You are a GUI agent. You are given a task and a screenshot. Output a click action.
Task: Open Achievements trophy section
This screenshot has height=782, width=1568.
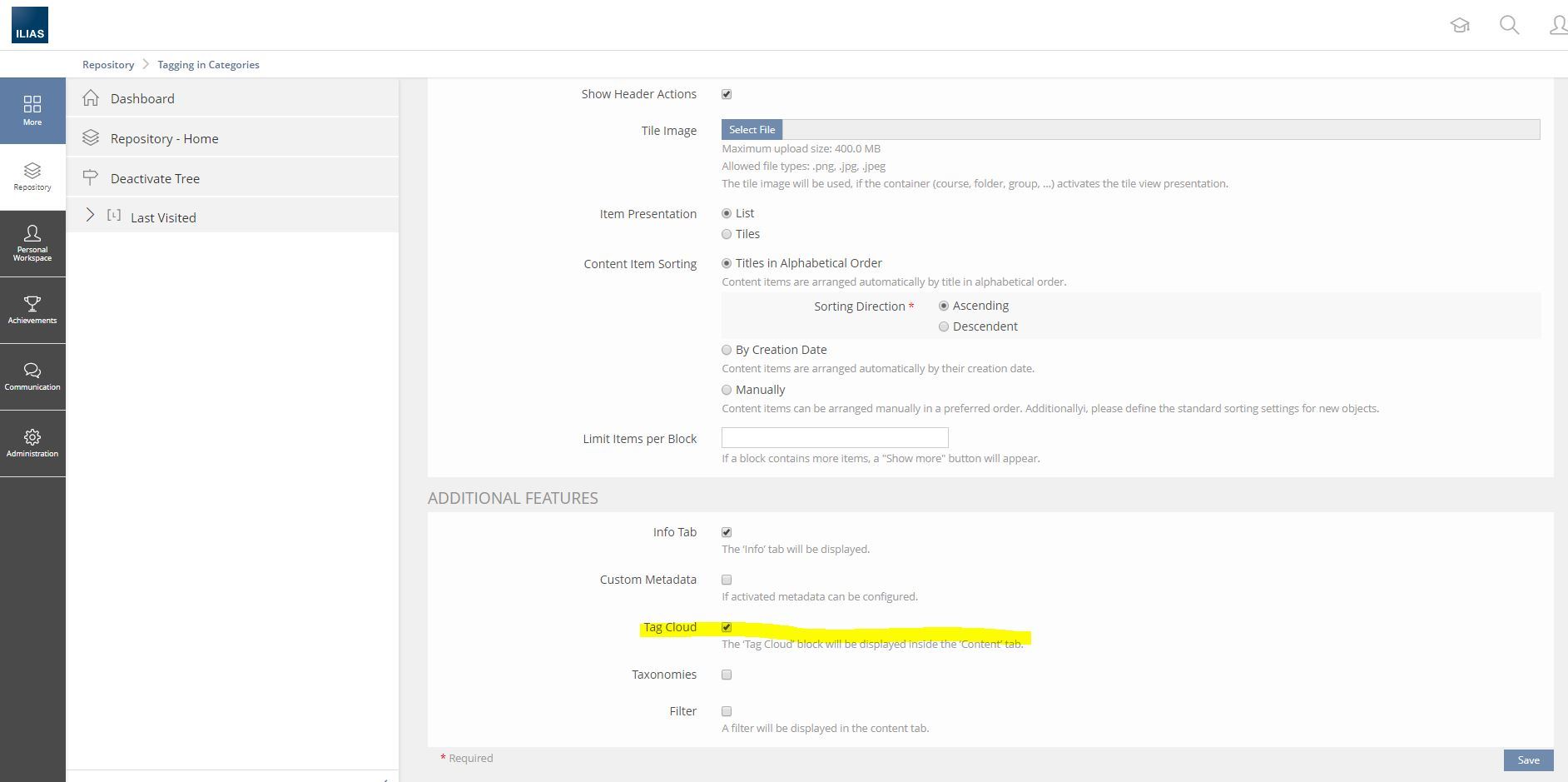pyautogui.click(x=32, y=310)
